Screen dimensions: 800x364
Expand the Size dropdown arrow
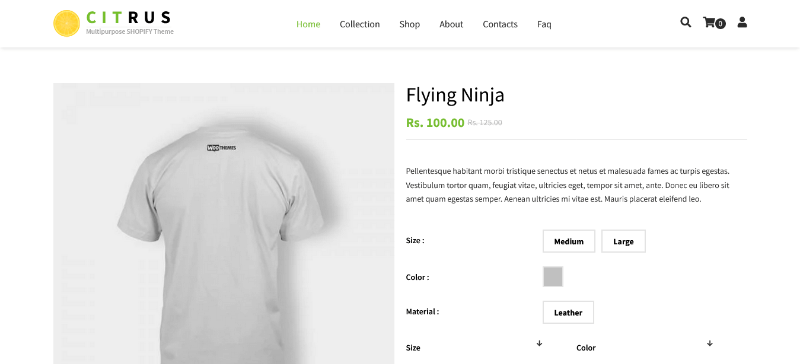tap(539, 344)
